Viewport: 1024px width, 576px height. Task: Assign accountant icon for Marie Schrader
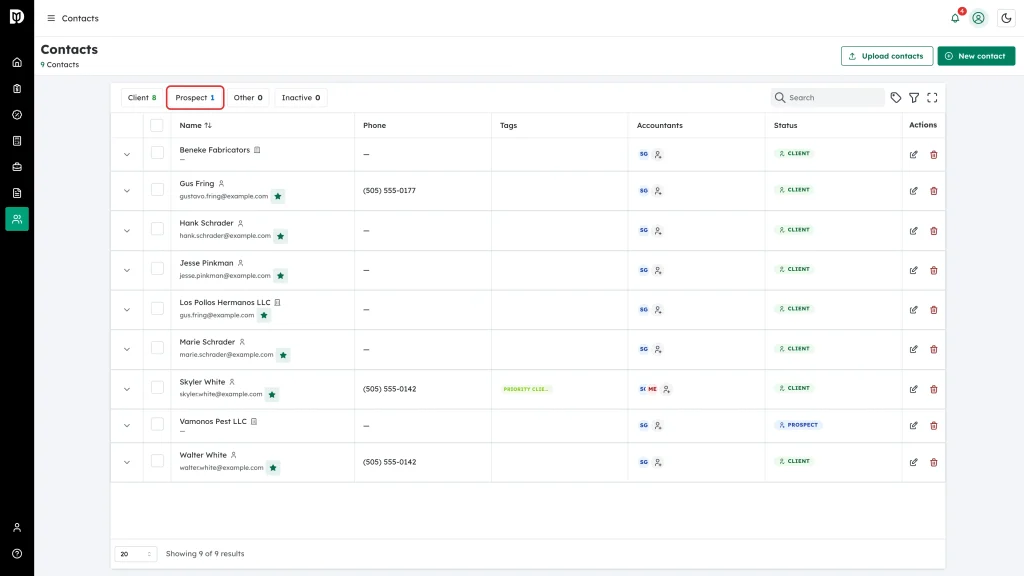[x=658, y=349]
